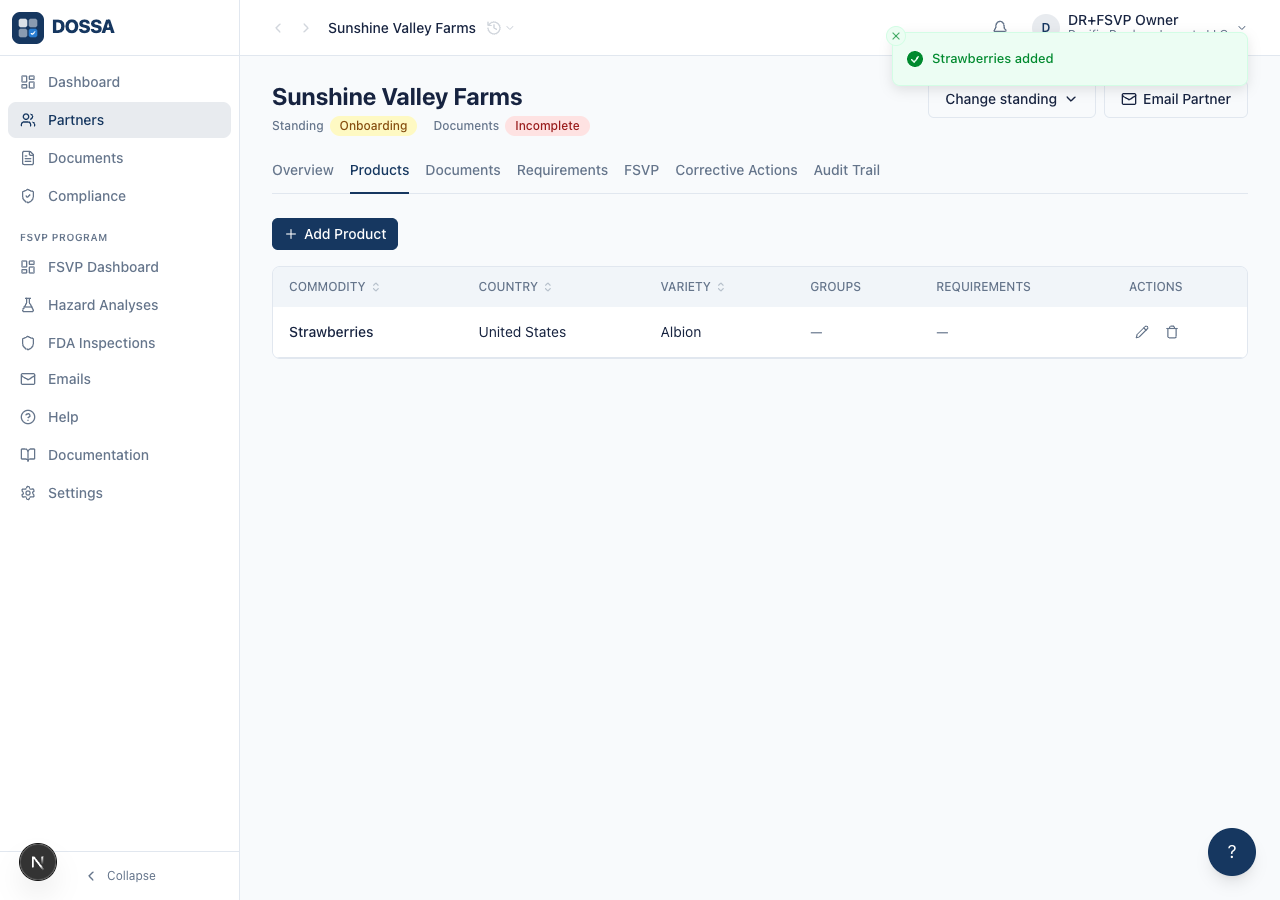1280x900 pixels.
Task: Sort by the Variety column
Action: [692, 287]
